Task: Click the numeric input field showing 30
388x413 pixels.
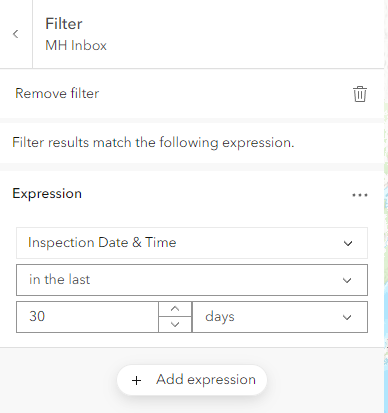Action: coord(87,317)
